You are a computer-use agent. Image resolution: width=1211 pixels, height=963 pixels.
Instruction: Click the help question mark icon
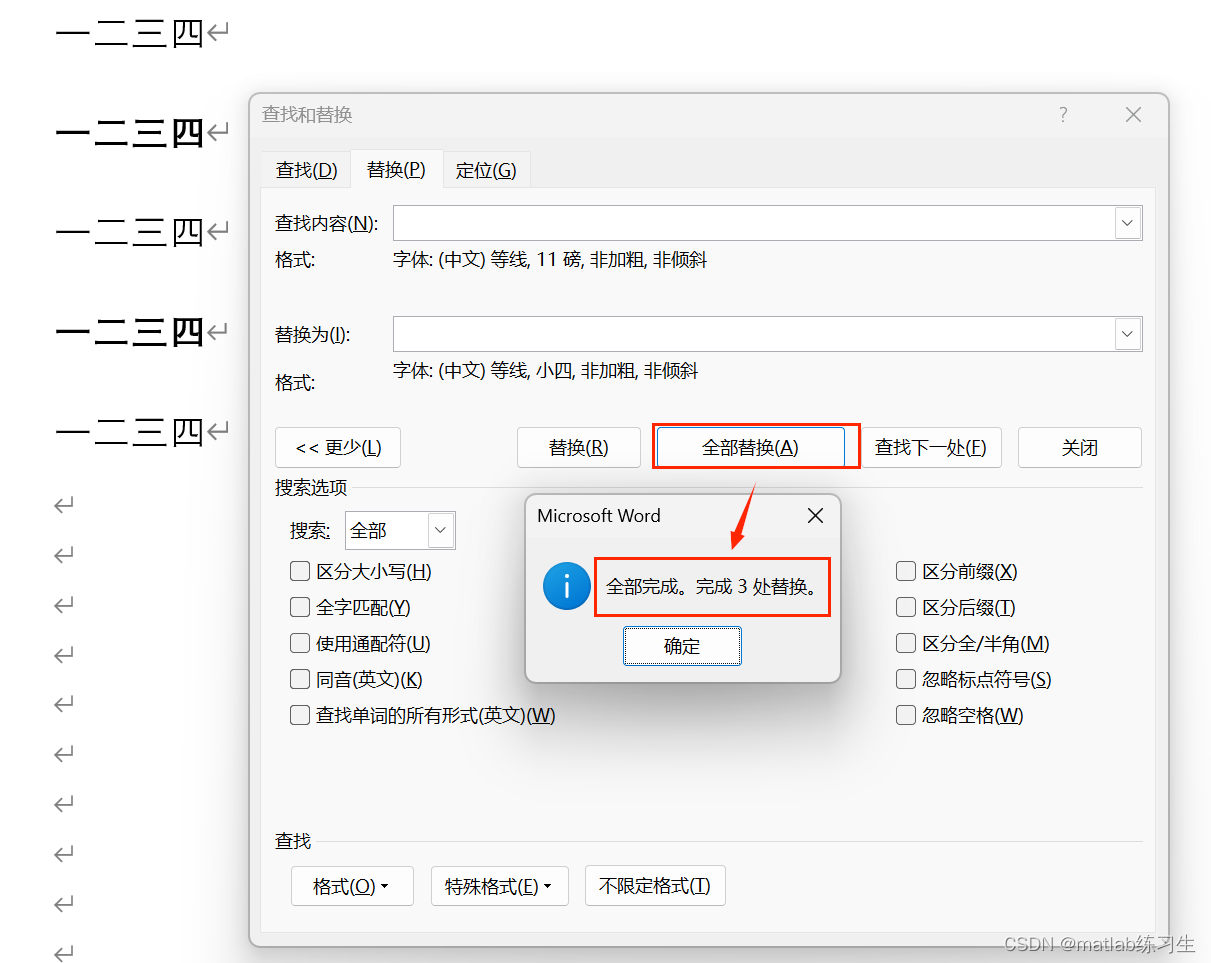(x=1063, y=115)
